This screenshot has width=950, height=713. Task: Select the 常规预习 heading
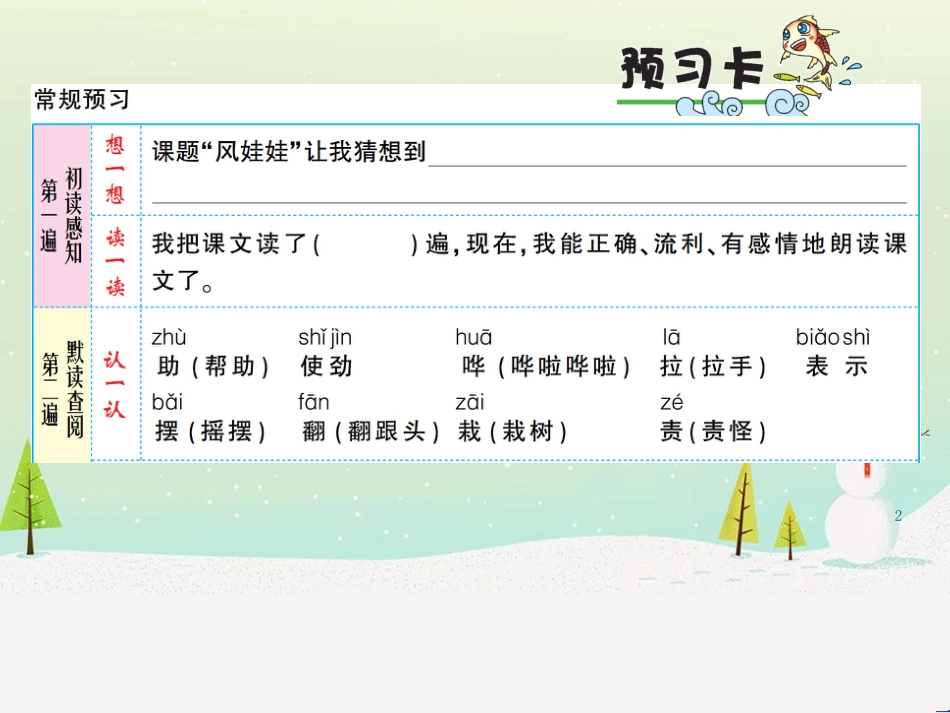click(82, 99)
